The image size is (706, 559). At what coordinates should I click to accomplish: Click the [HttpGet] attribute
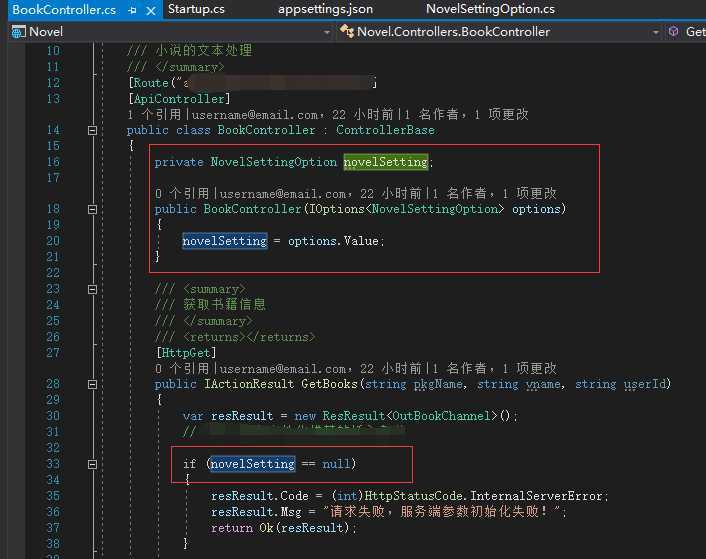(186, 352)
